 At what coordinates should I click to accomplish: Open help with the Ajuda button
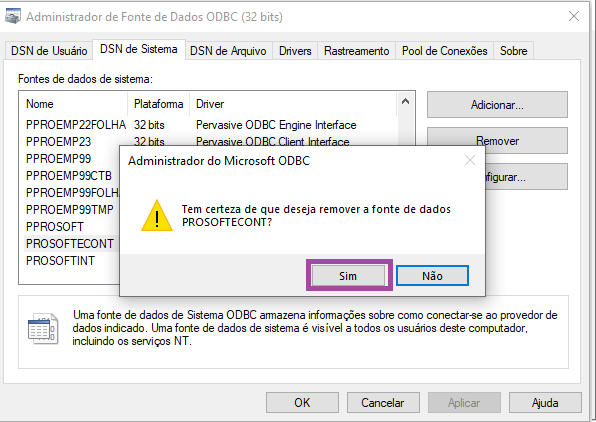tap(545, 403)
